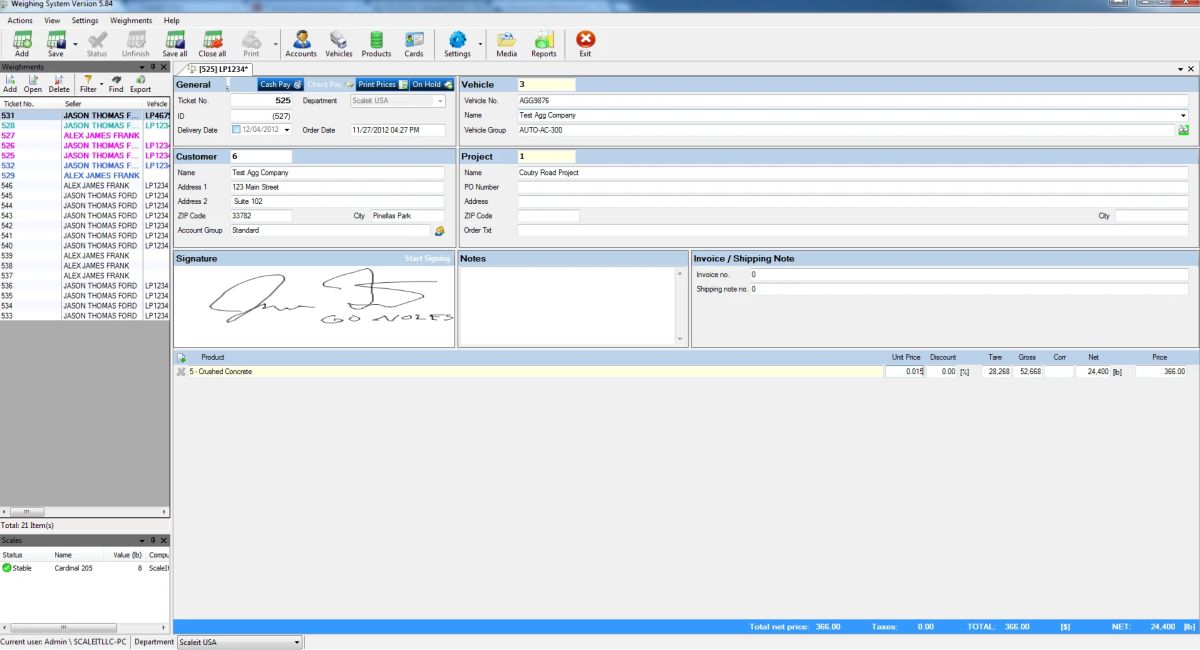Click the Account Group lookup icon
This screenshot has height=650, width=1200.
[439, 231]
